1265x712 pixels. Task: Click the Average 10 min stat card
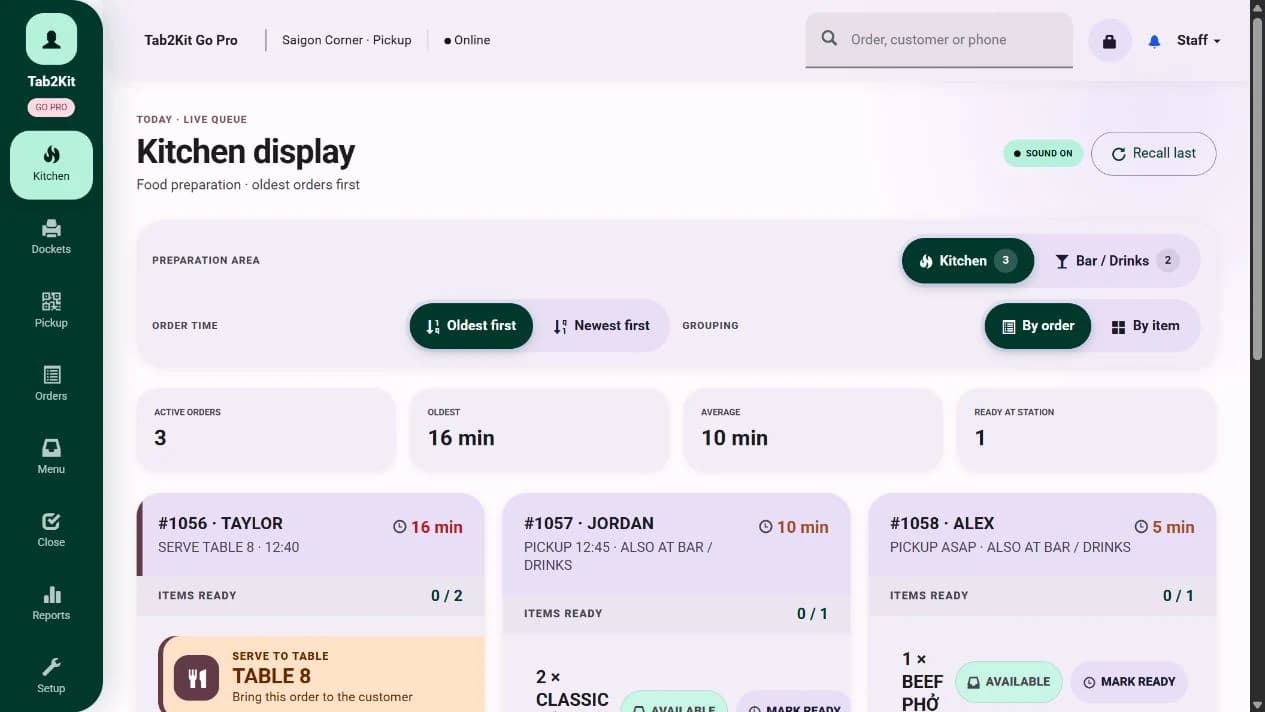(813, 429)
